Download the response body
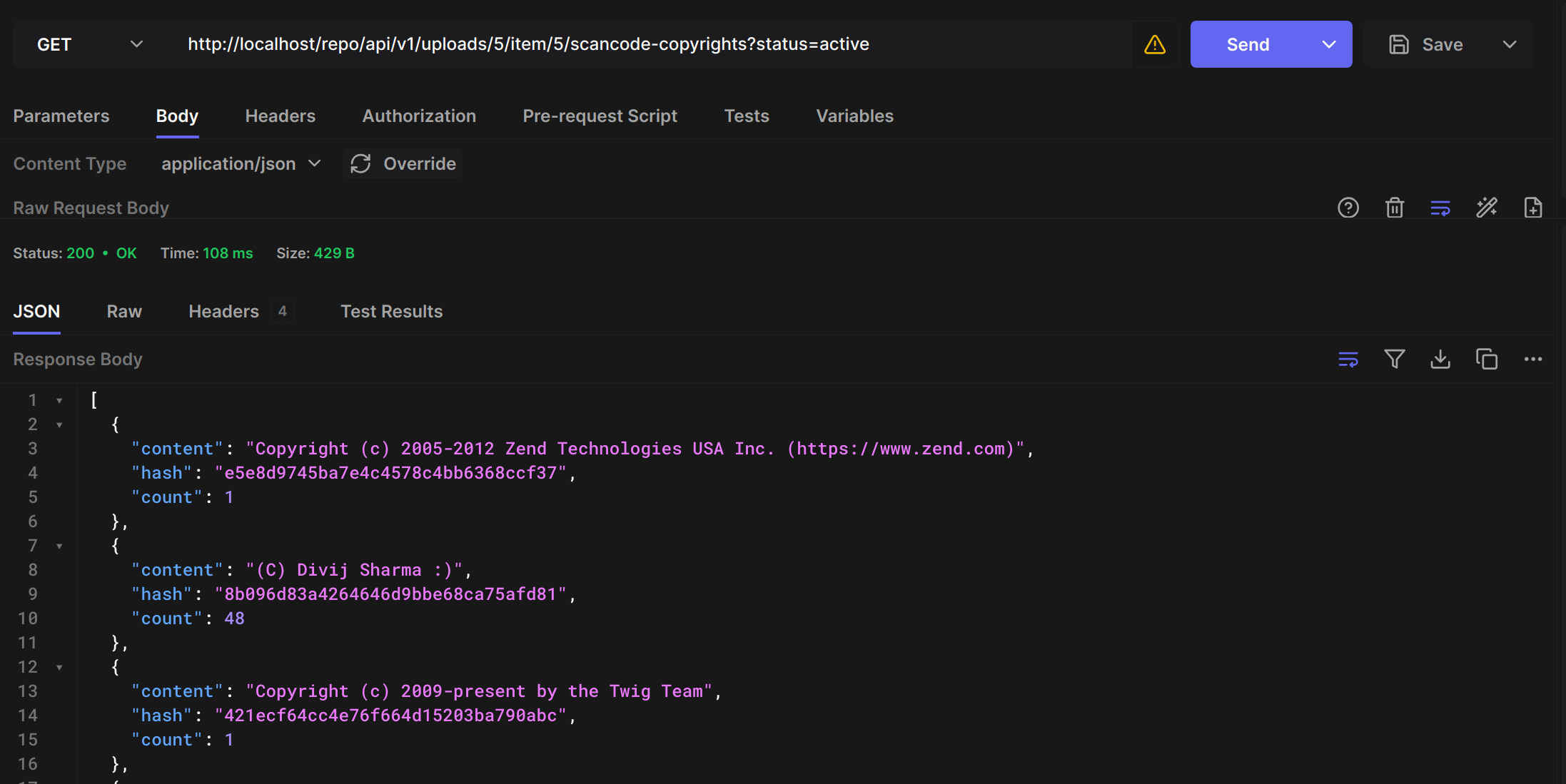Image resolution: width=1566 pixels, height=784 pixels. tap(1440, 359)
